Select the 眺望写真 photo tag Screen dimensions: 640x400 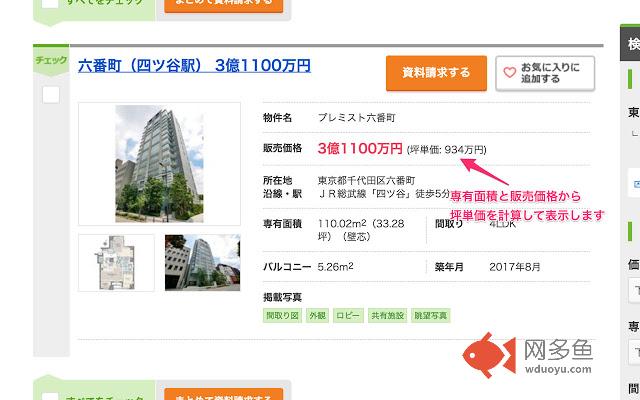pyautogui.click(x=431, y=316)
